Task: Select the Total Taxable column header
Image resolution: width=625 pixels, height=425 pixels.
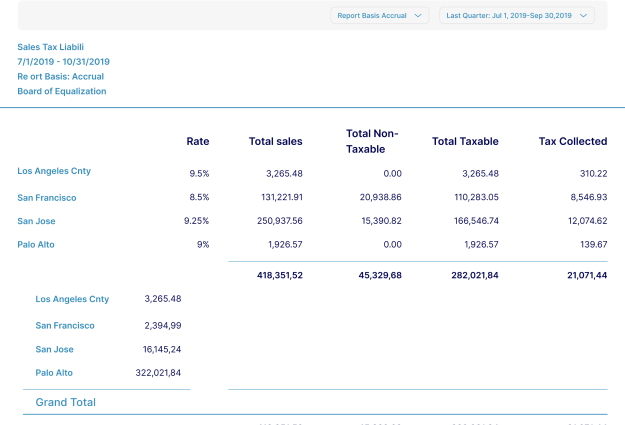Action: click(465, 141)
